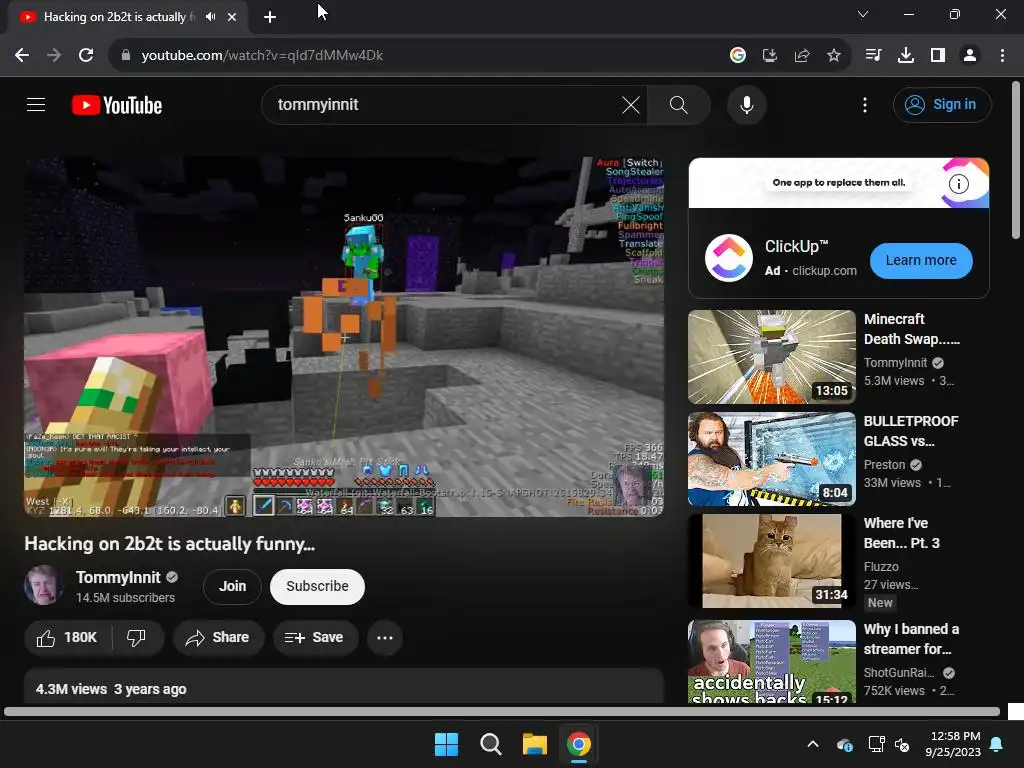Click the magnifier search button
The height and width of the screenshot is (768, 1024).
(679, 104)
